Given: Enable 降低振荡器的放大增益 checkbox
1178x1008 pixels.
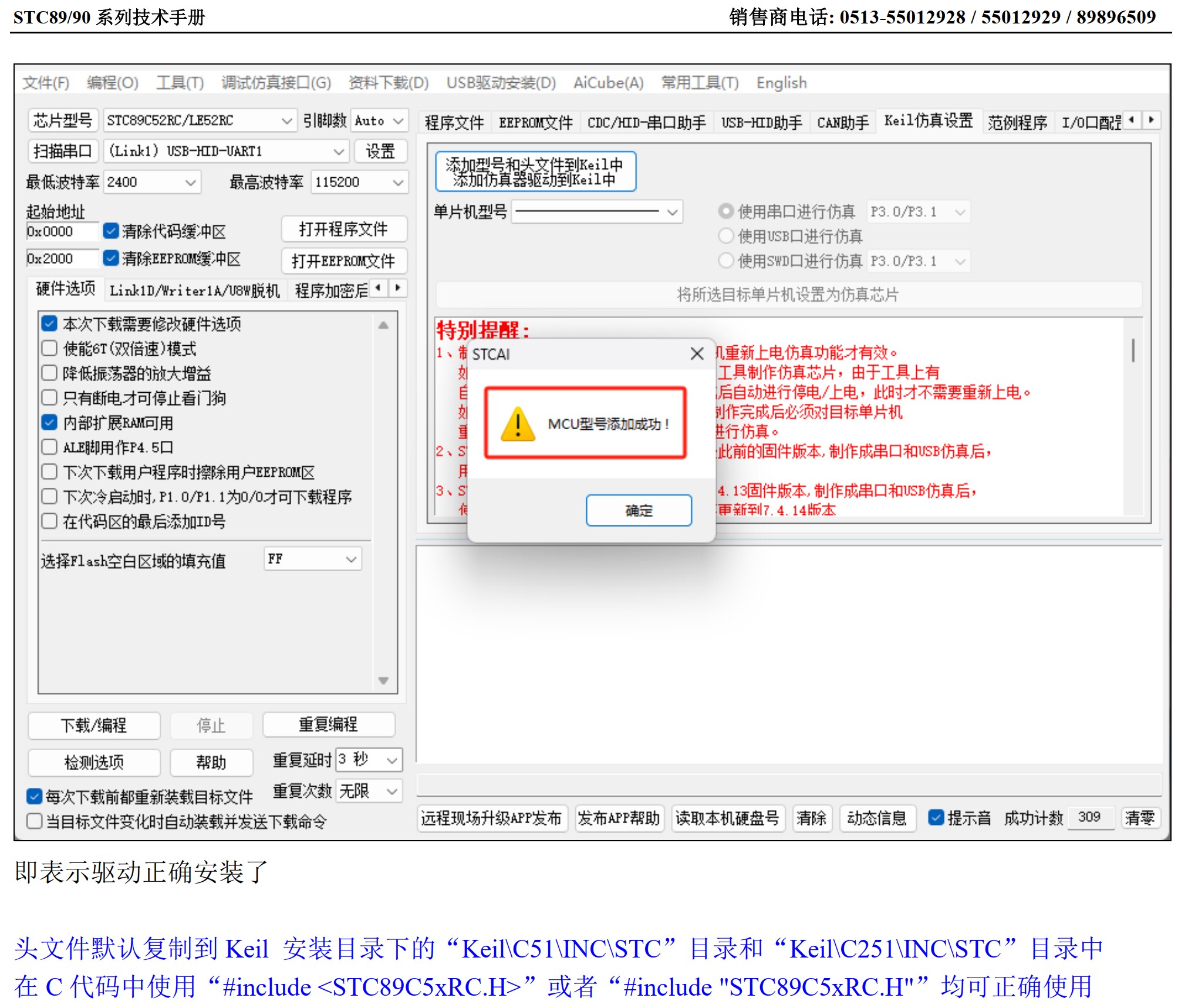Looking at the screenshot, I should click(49, 373).
